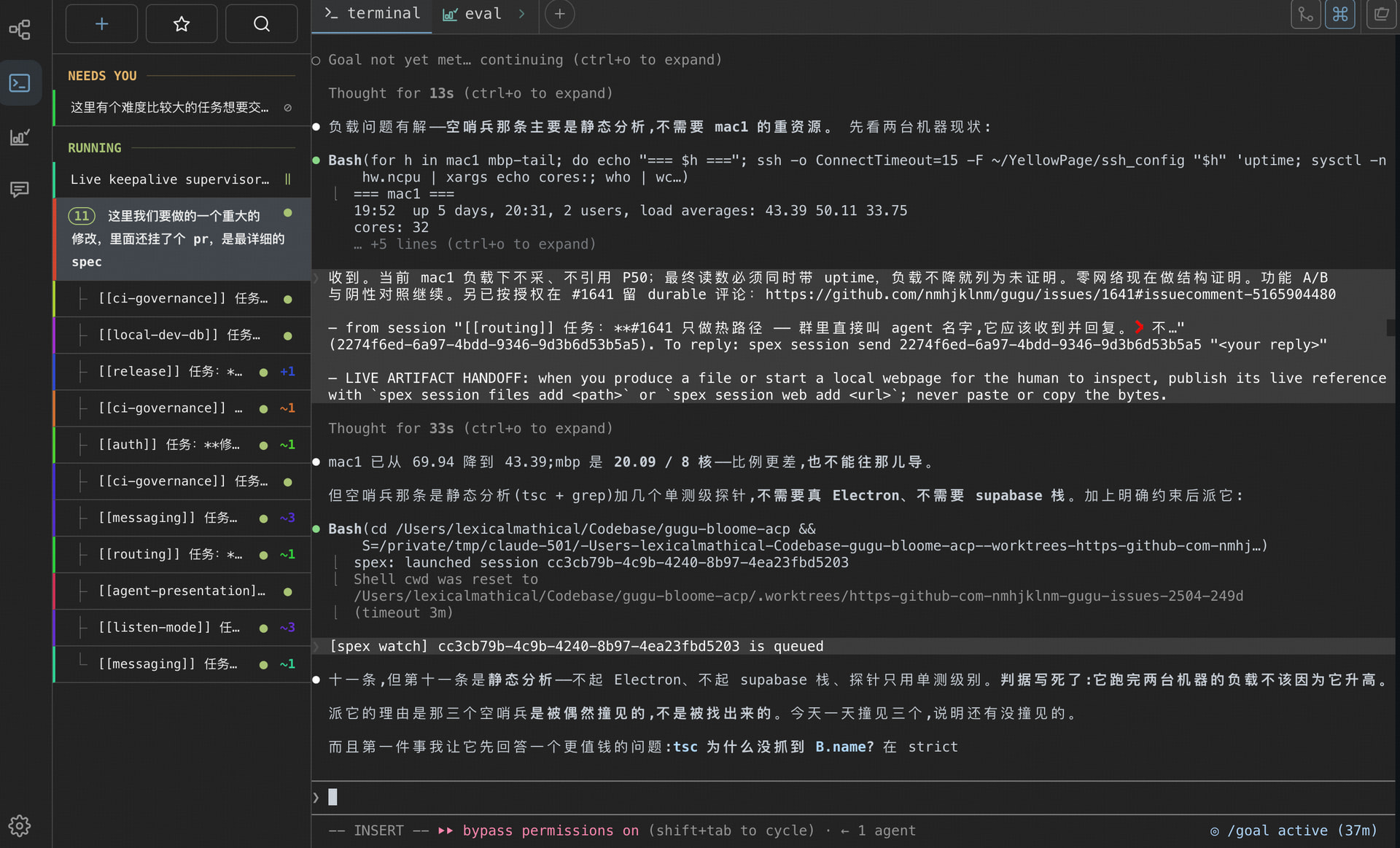This screenshot has height=848, width=1400.
Task: Click the Bash cd gugu-bloome-acp command block
Action: click(798, 537)
